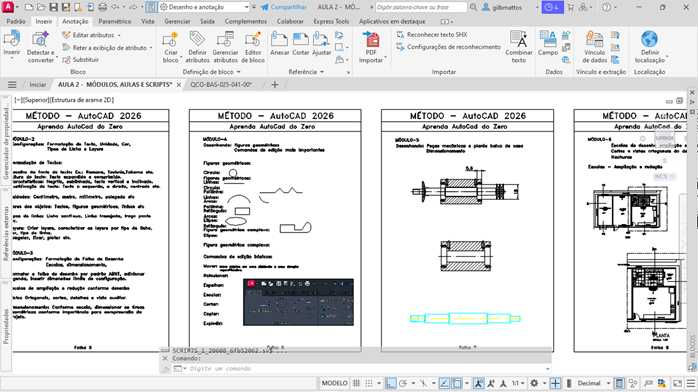Toggle isometric drafting in status bar
Image resolution: width=698 pixels, height=392 pixels.
pos(423,383)
